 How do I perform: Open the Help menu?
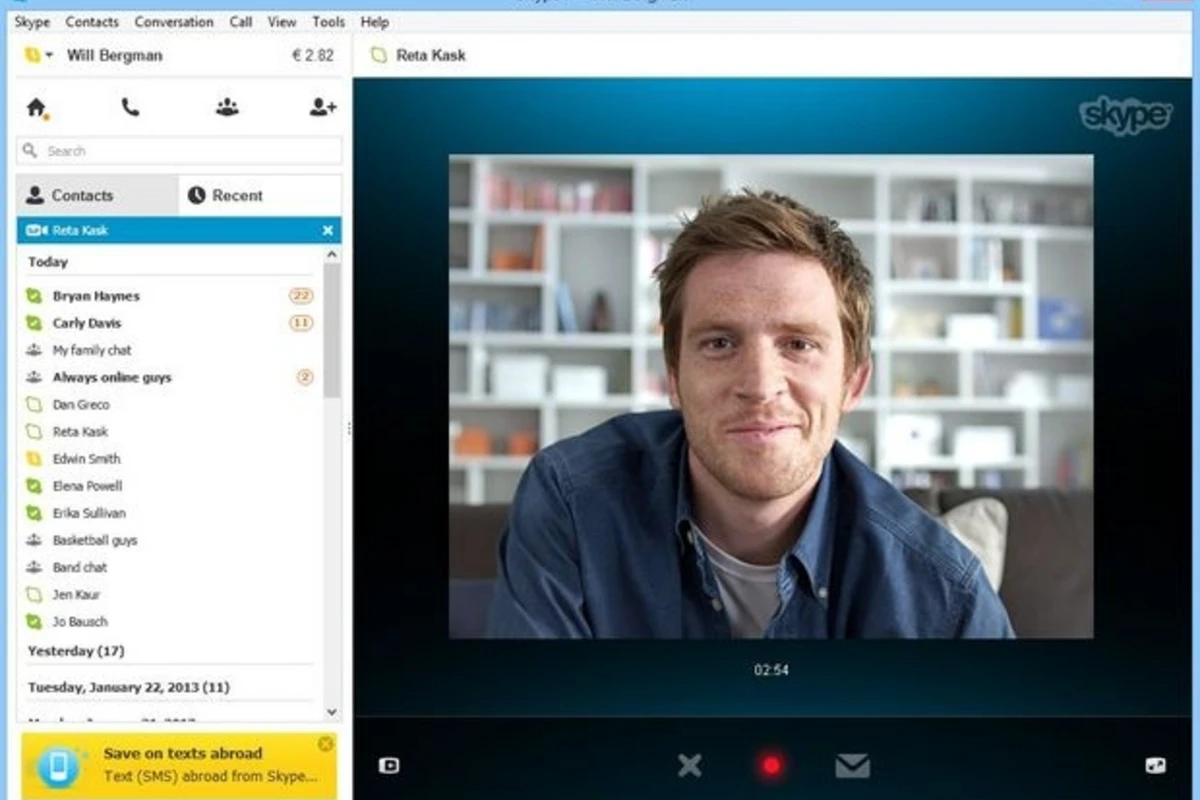pos(375,22)
